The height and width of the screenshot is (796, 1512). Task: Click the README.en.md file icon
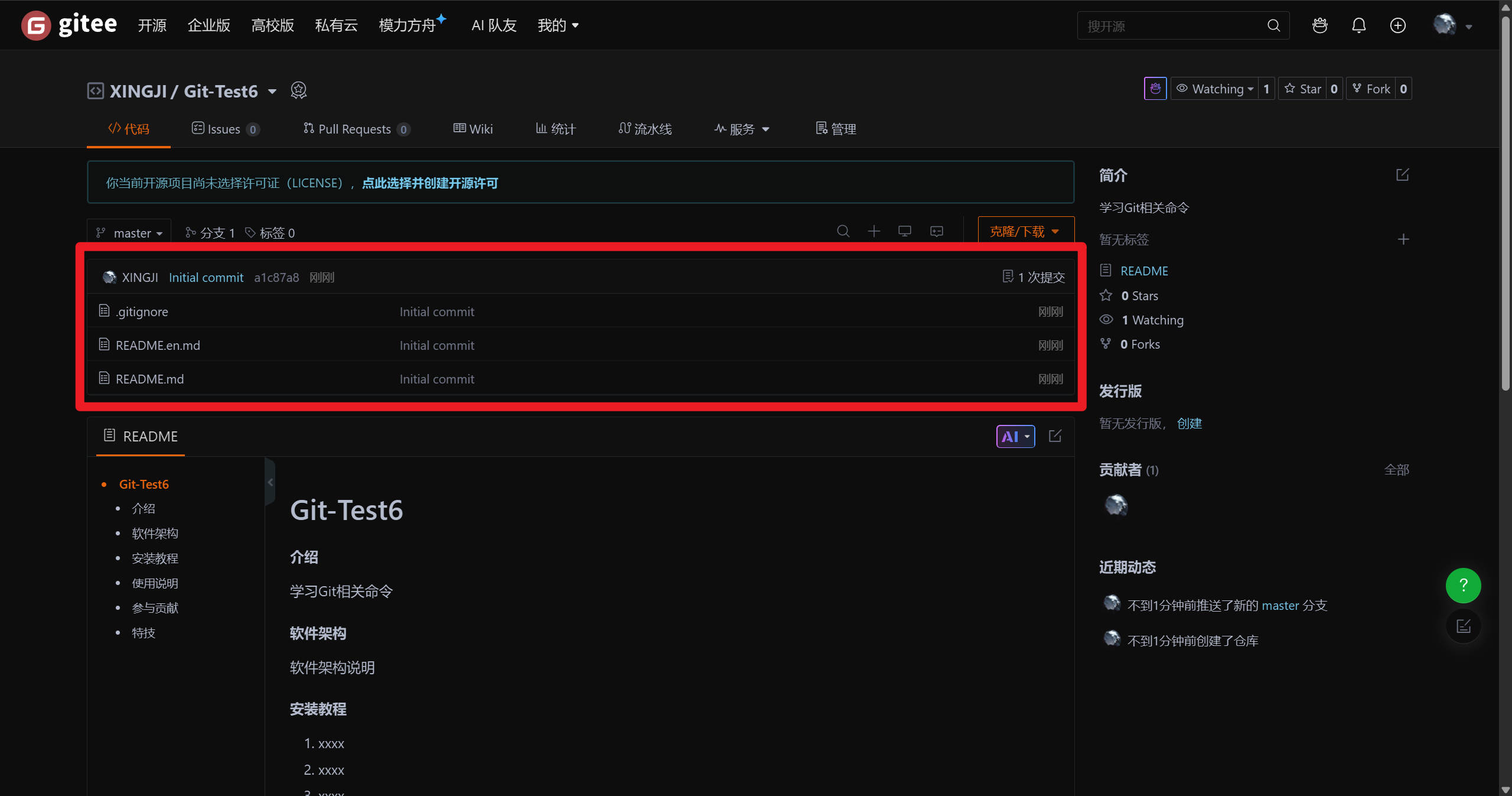pos(104,345)
